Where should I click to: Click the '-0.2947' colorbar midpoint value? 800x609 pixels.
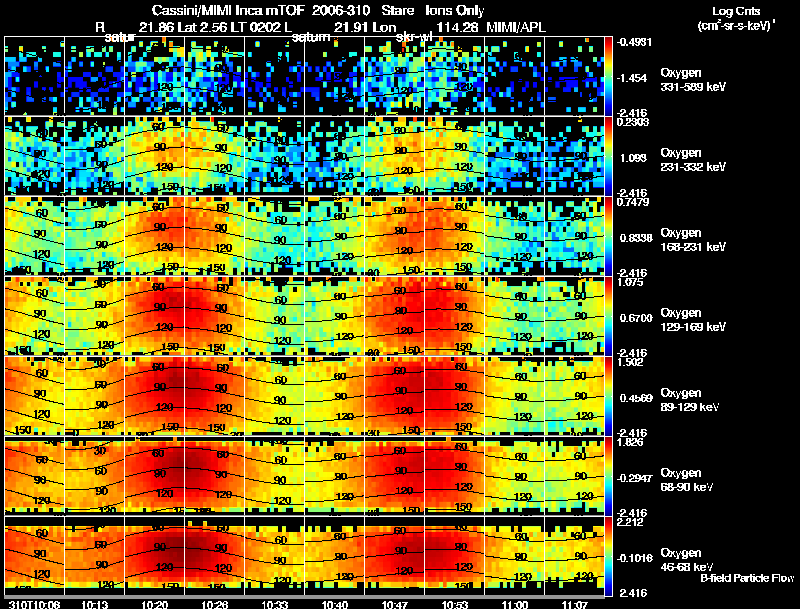pos(634,478)
